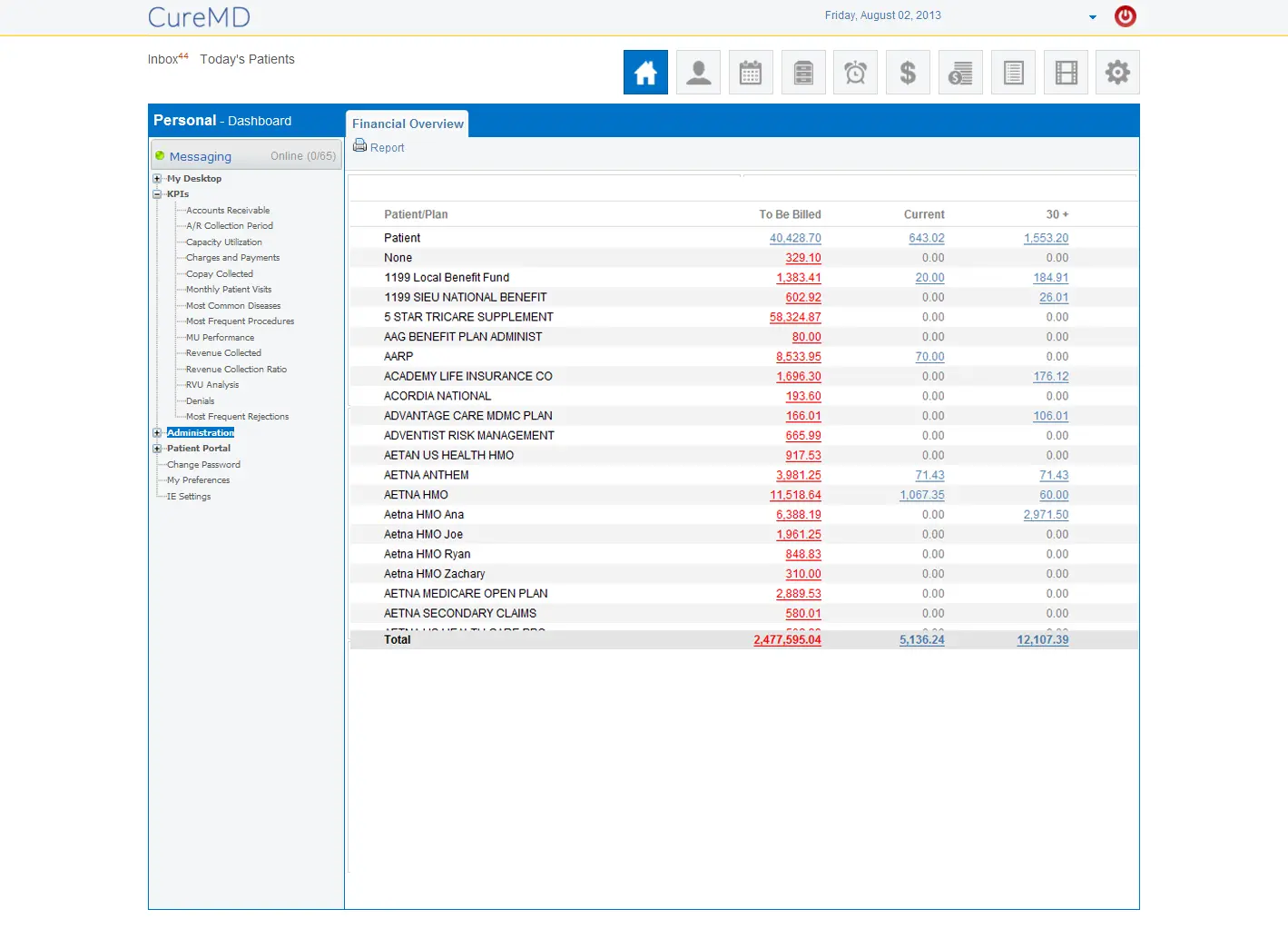Click Aetna HMO Ana 30+ amount 2,971.50

[x=1047, y=515]
